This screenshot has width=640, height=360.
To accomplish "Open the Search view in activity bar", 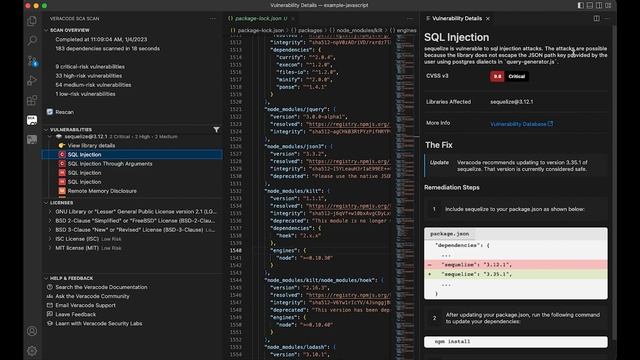I will [32, 40].
